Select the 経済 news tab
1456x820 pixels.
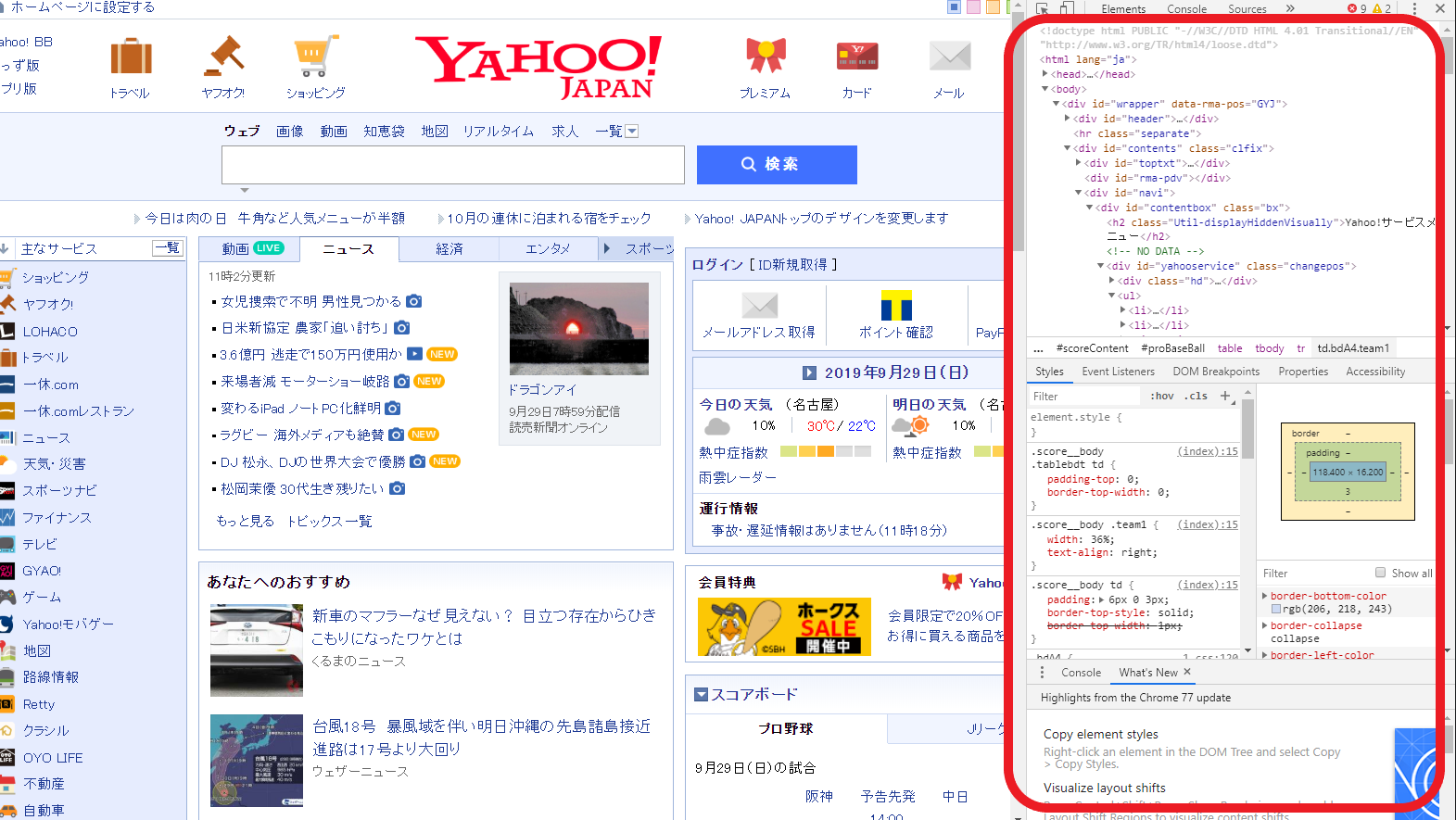click(449, 249)
